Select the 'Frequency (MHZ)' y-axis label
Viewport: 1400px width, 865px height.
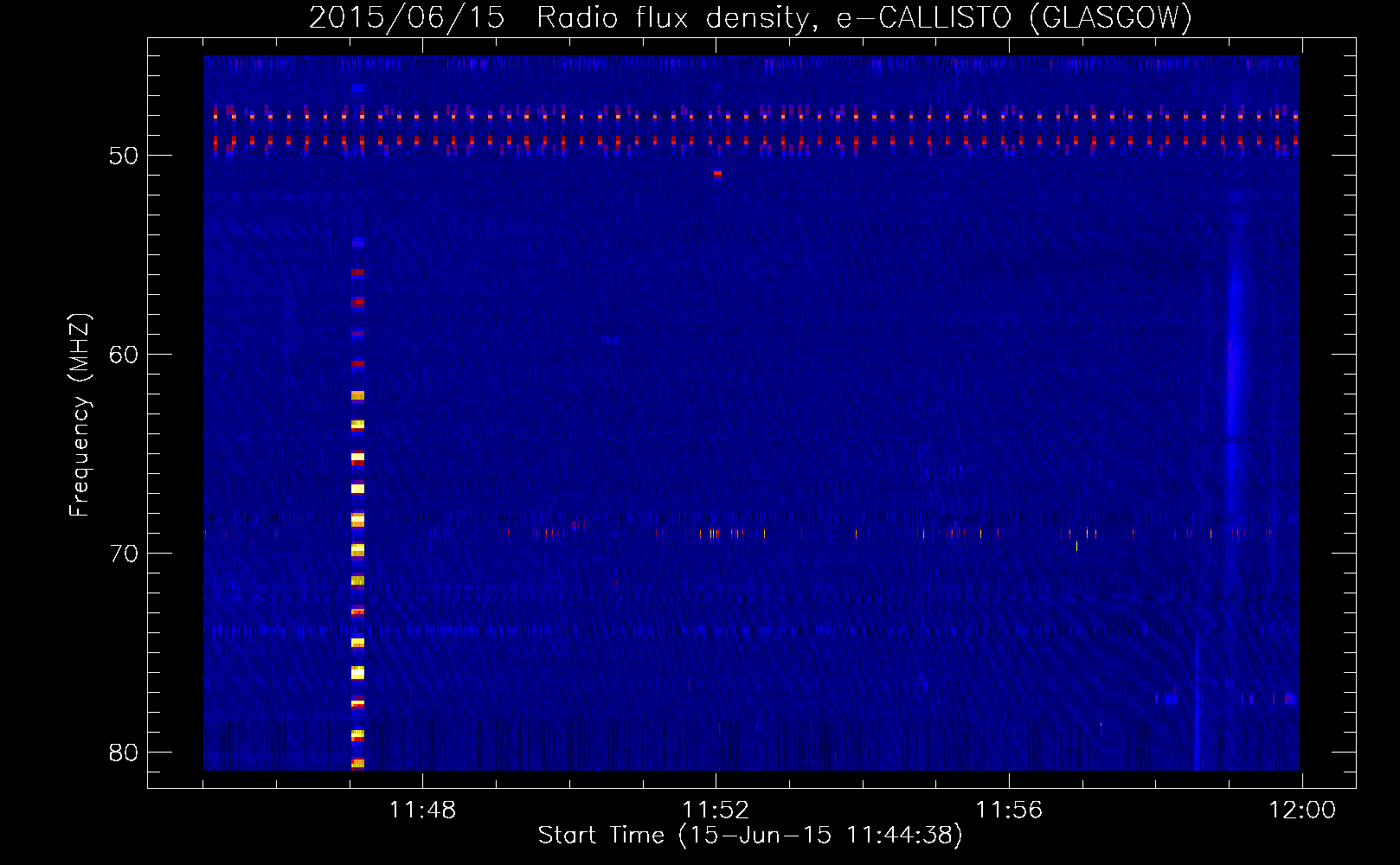coord(80,415)
